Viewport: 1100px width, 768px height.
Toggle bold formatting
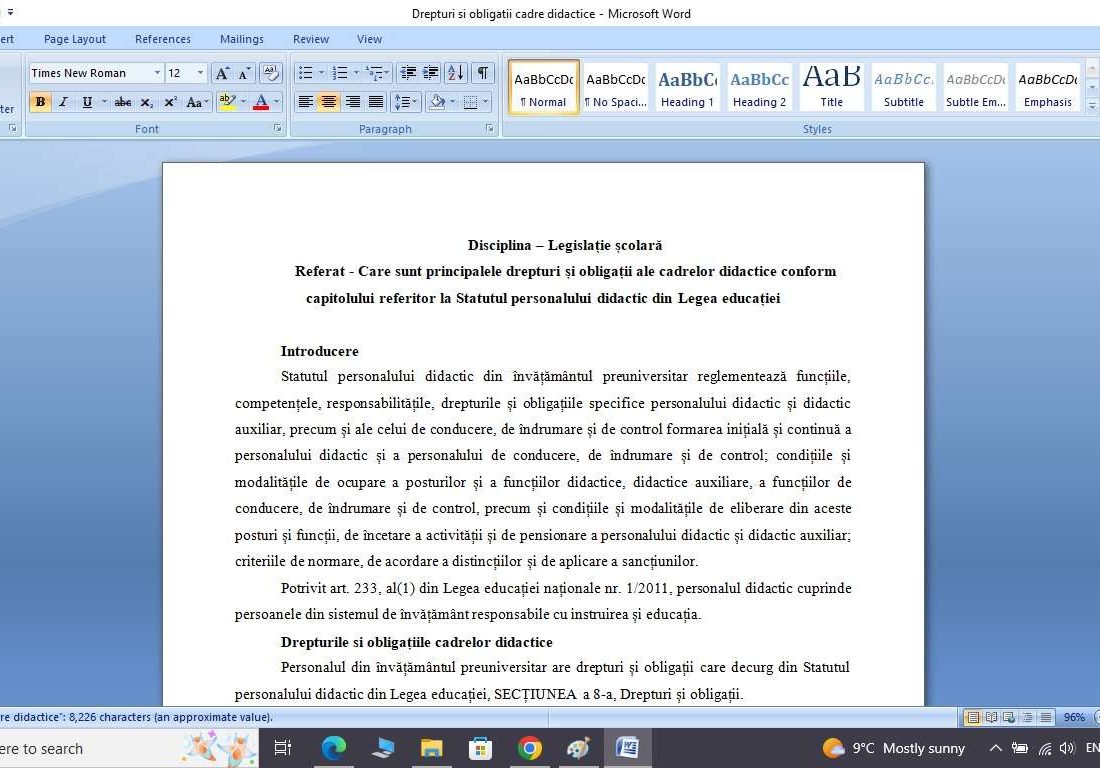40,102
